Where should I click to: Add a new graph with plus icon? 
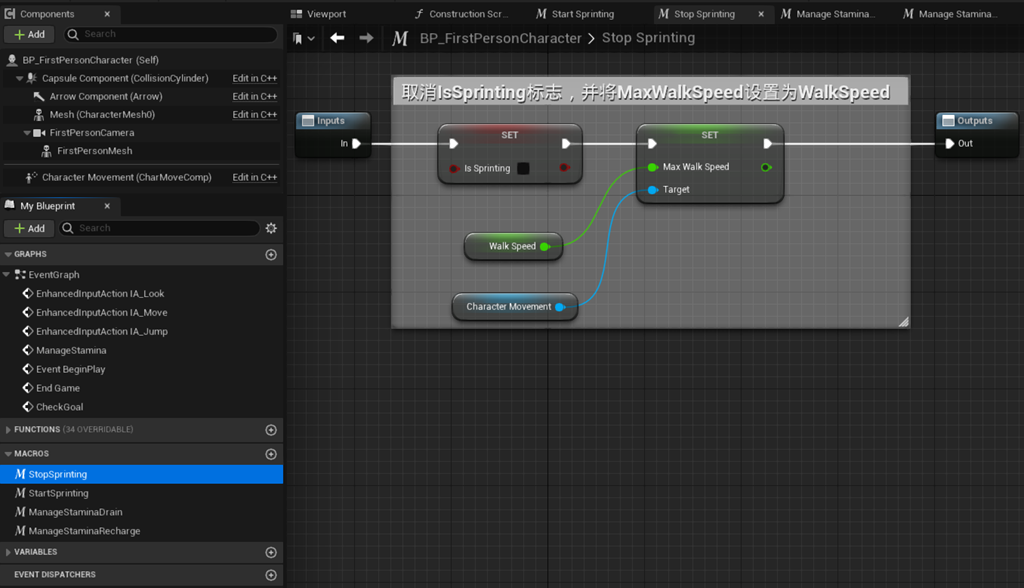(271, 255)
